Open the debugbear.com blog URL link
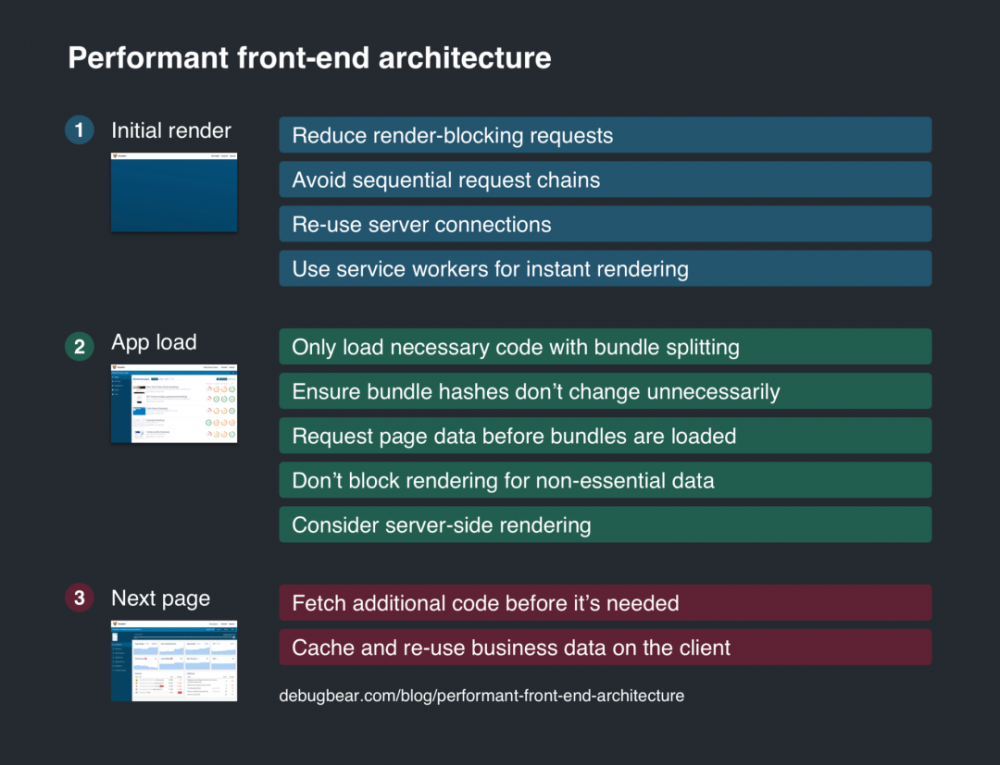The width and height of the screenshot is (1000, 765). coord(482,695)
